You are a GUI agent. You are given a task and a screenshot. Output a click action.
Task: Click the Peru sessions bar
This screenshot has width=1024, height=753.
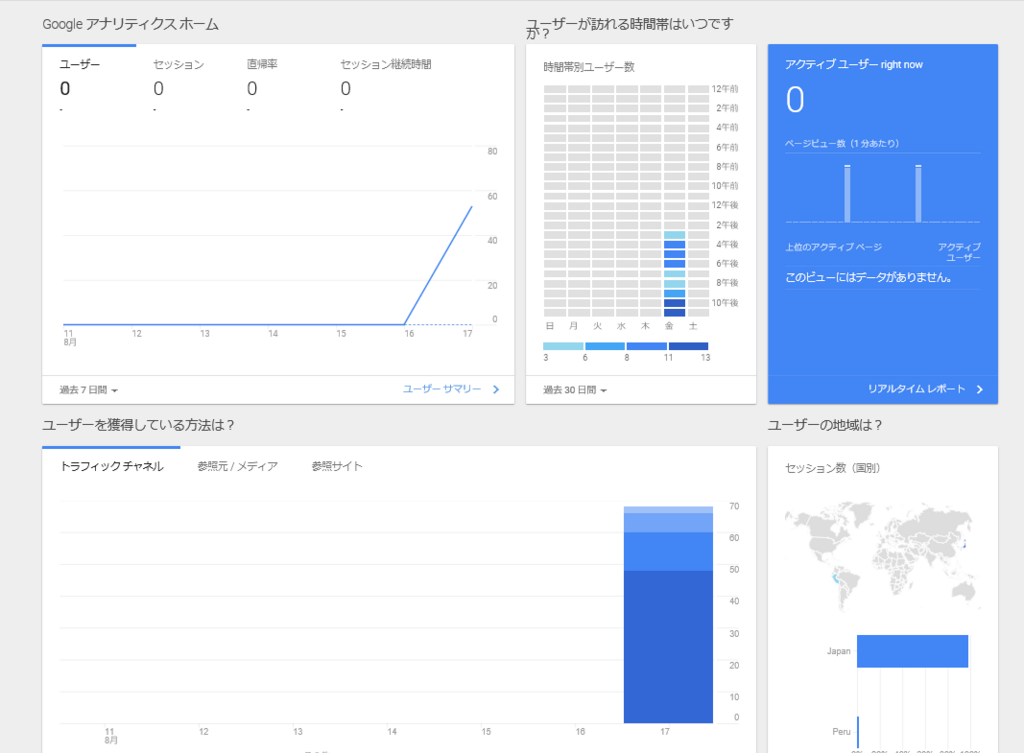[857, 731]
